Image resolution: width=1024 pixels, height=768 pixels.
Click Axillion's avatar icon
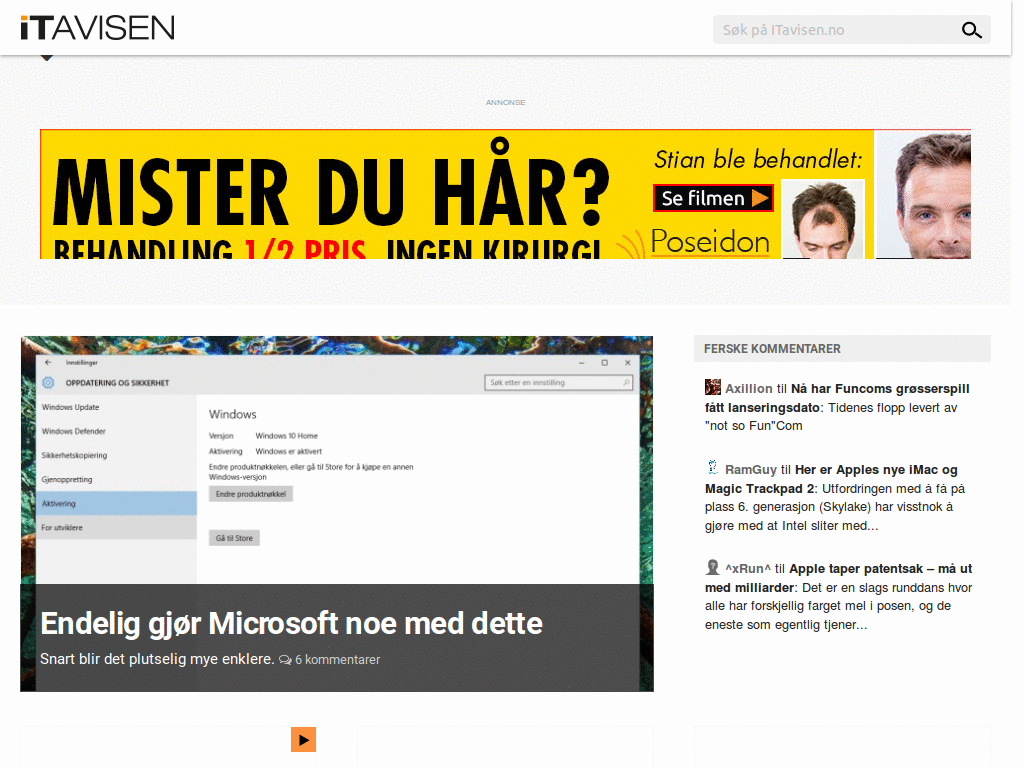pyautogui.click(x=712, y=387)
